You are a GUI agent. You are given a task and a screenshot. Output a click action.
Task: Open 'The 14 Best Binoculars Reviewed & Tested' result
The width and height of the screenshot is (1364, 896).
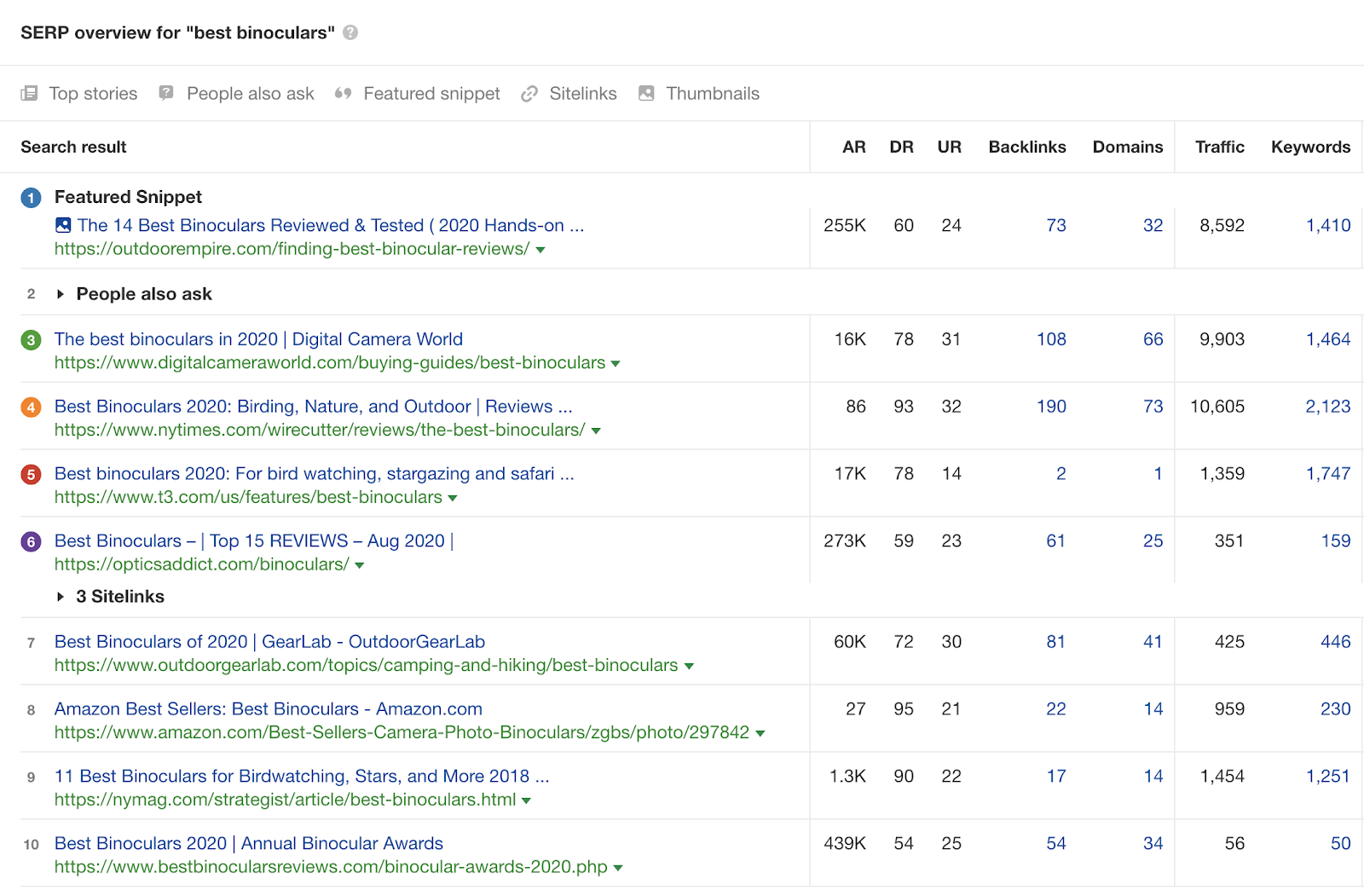coord(331,225)
